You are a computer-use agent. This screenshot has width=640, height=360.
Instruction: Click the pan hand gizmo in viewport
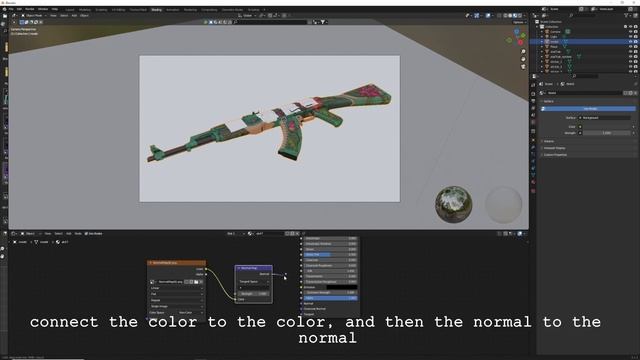[x=523, y=59]
